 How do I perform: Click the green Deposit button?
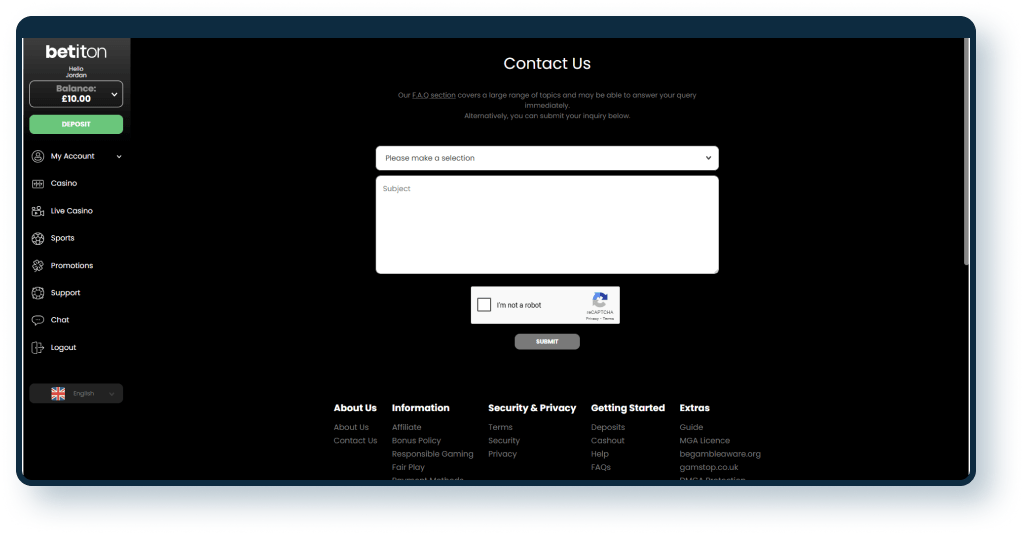(x=76, y=124)
